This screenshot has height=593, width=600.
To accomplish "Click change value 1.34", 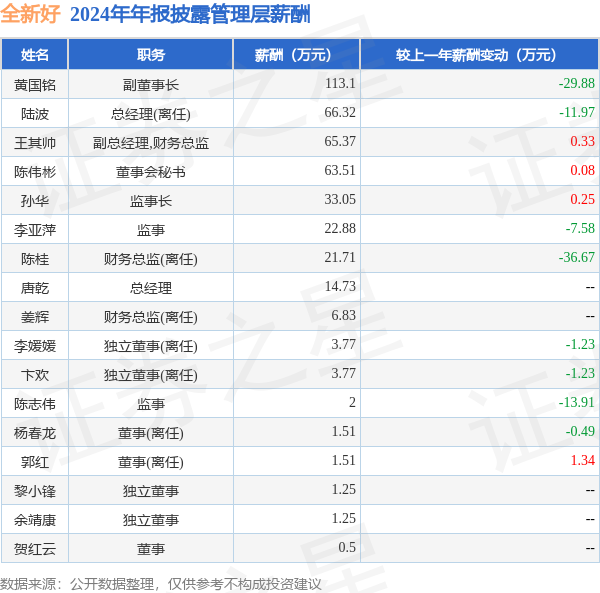I will coord(582,461).
